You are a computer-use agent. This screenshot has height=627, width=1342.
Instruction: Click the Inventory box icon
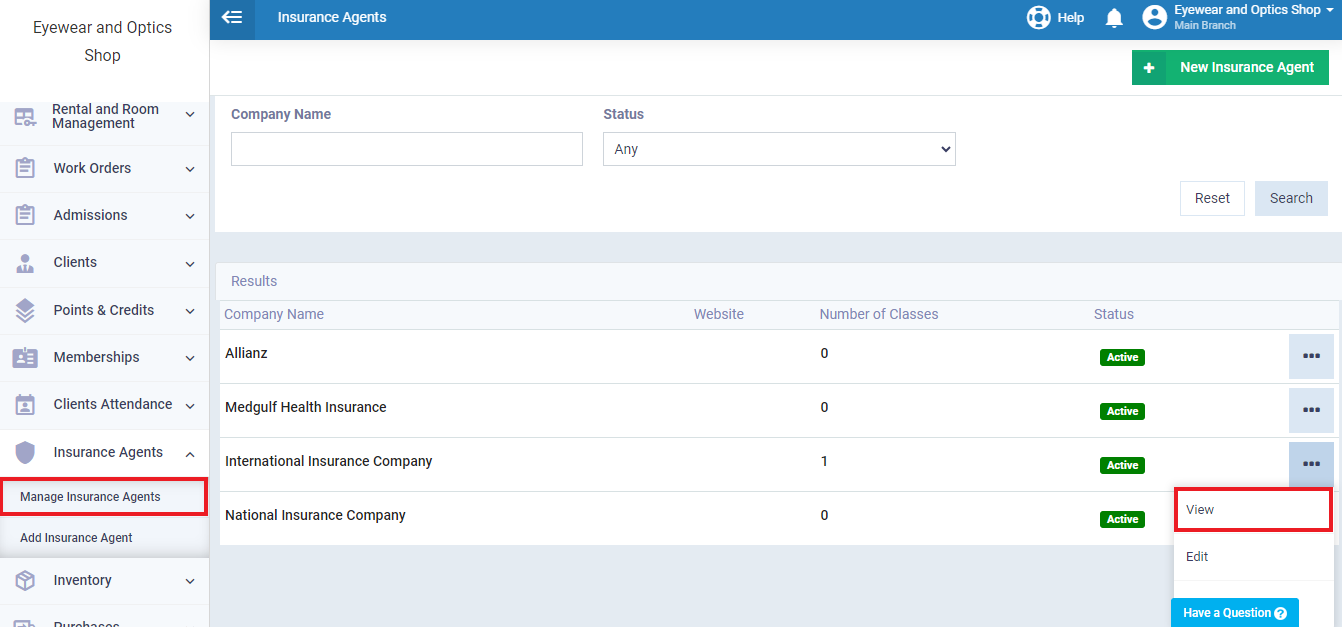25,580
